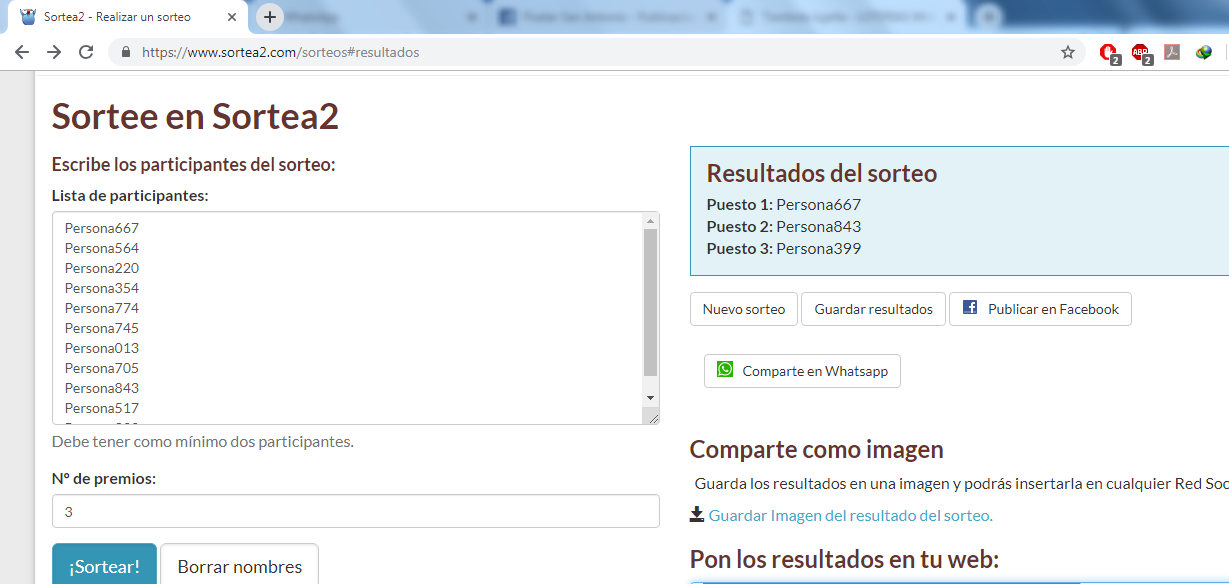Click the Facebook logo icon
Image resolution: width=1229 pixels, height=584 pixels.
(x=970, y=308)
